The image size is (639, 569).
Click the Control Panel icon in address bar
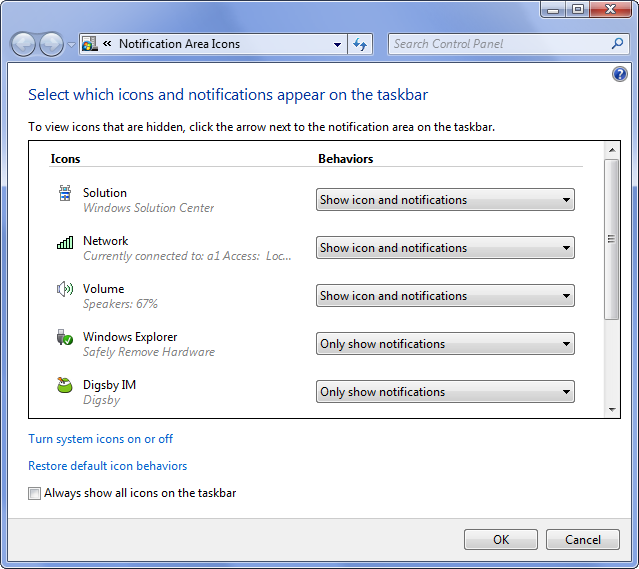(90, 44)
